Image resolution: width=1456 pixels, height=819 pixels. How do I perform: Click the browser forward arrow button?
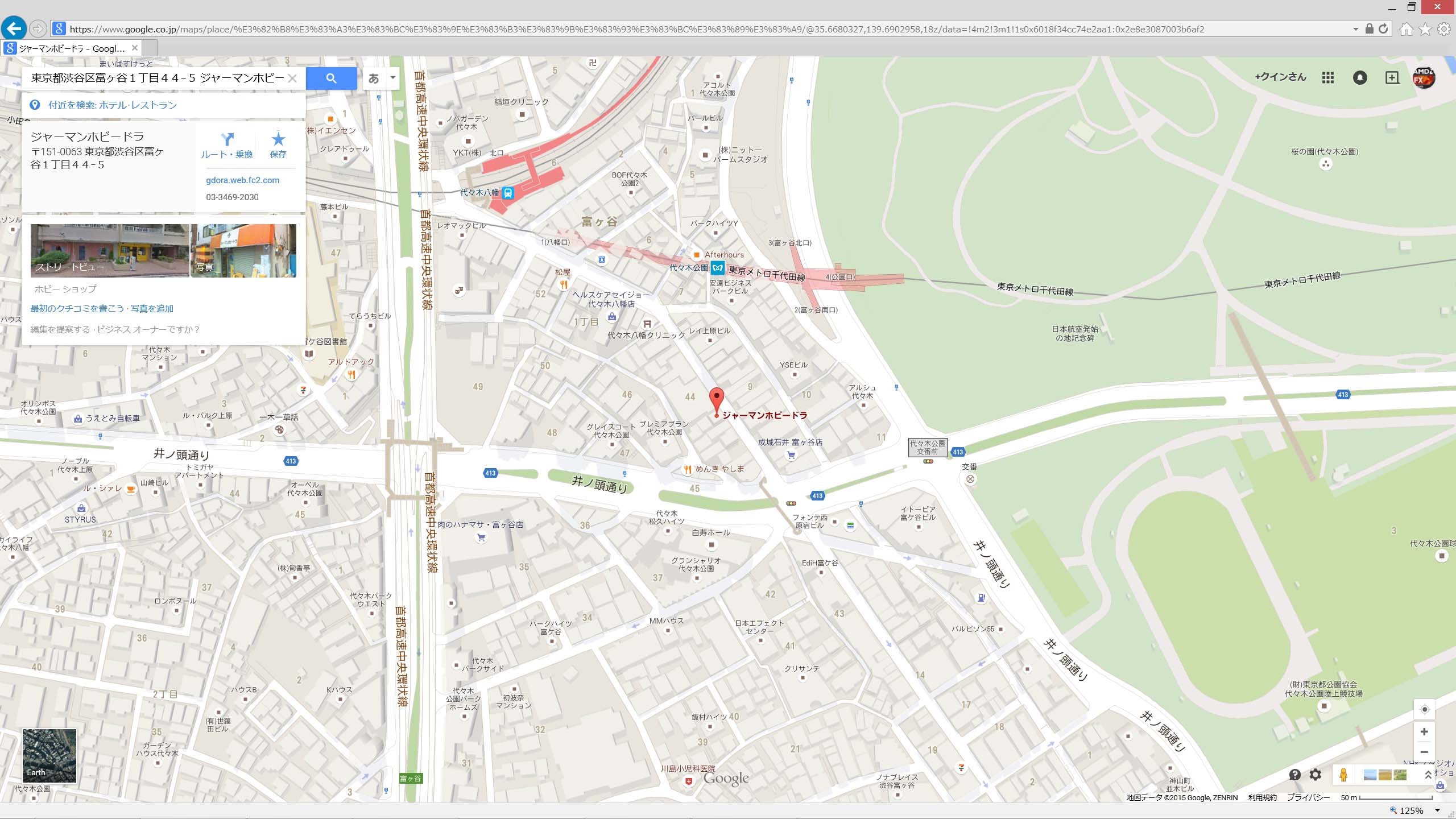point(38,28)
